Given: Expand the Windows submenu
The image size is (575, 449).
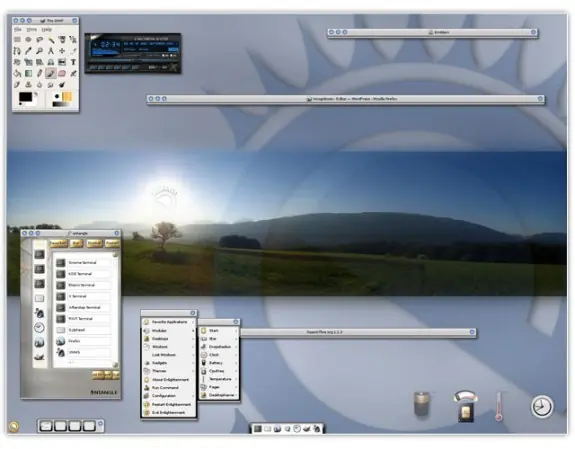Looking at the screenshot, I should tap(169, 347).
